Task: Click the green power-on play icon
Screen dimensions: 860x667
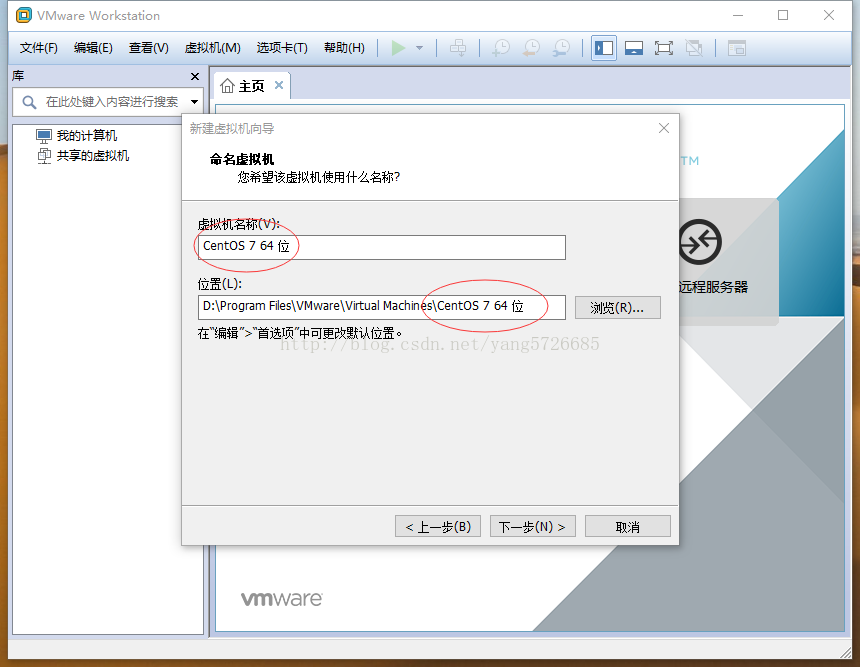Action: (398, 48)
